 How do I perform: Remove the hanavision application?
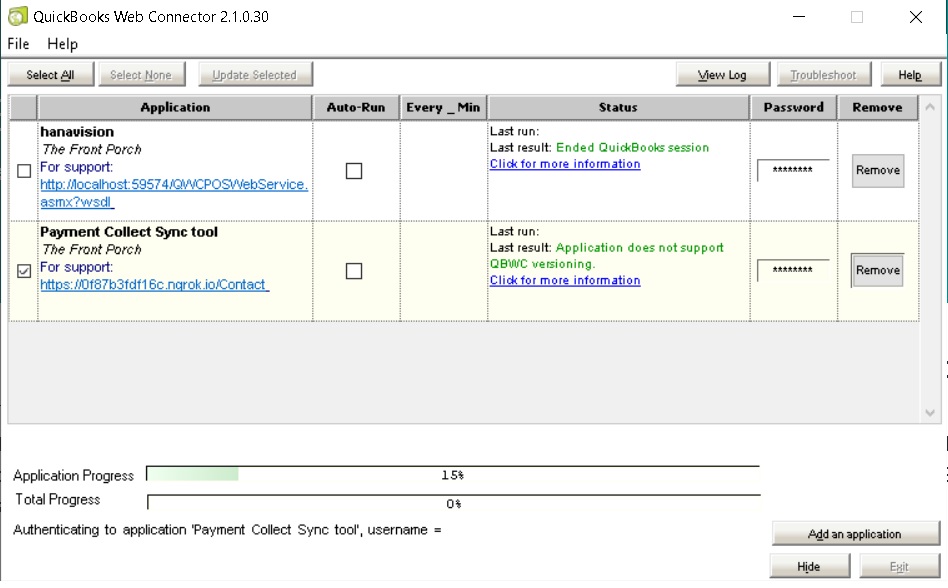[x=877, y=171]
